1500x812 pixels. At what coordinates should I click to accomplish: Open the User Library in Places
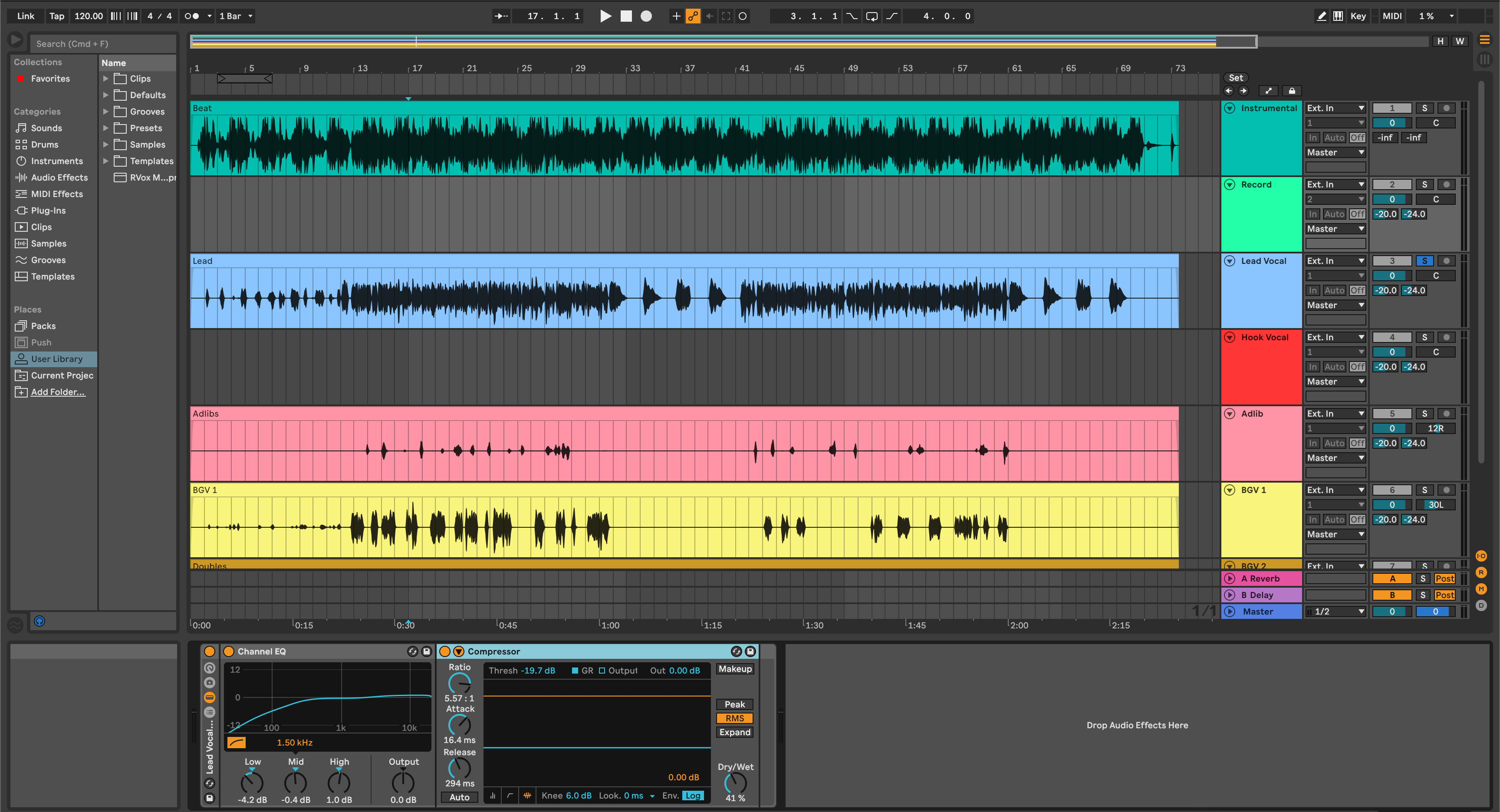tap(57, 358)
